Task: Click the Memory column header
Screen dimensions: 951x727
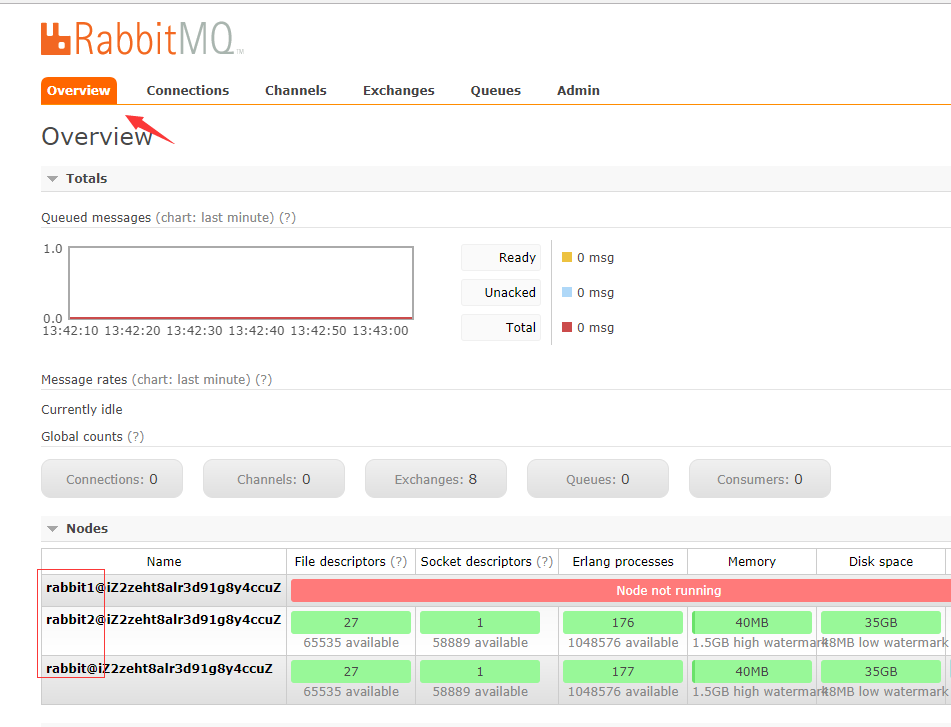Action: 752,561
